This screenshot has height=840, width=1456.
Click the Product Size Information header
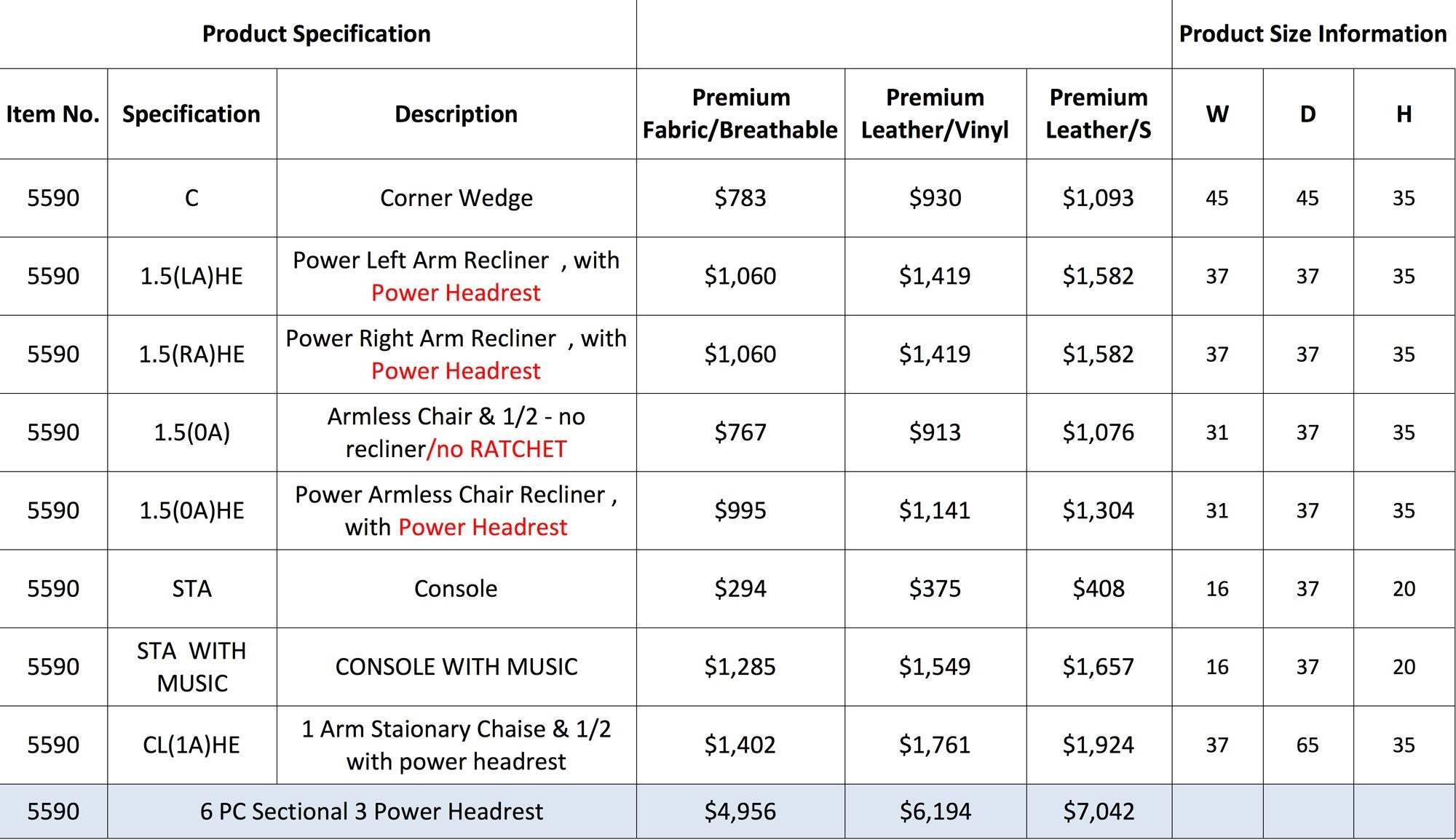pos(1313,34)
